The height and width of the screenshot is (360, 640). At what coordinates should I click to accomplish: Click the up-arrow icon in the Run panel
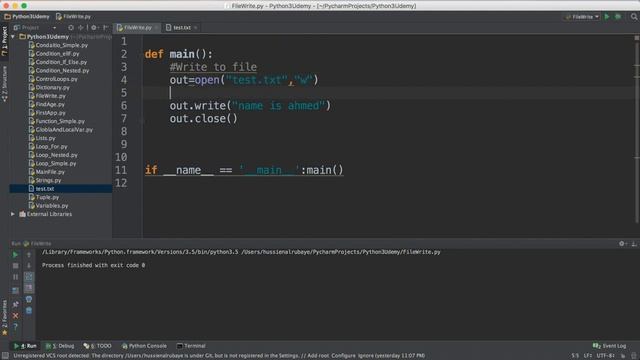coord(29,255)
